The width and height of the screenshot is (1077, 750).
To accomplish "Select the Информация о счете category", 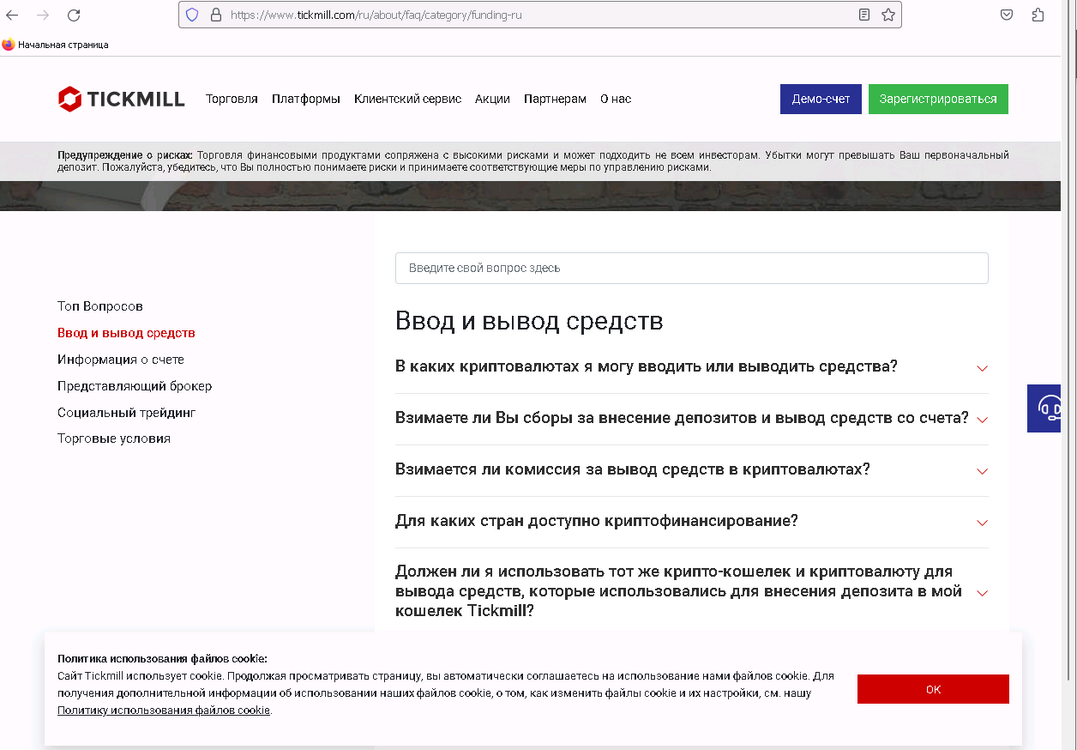I will pyautogui.click(x=121, y=359).
